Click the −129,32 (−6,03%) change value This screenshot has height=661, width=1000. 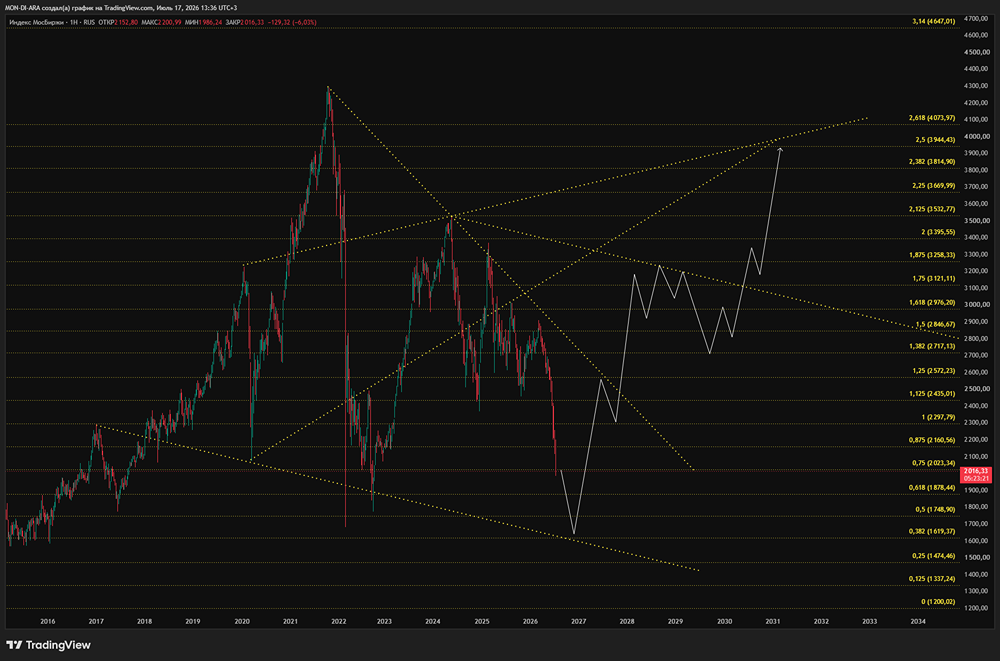(x=292, y=22)
